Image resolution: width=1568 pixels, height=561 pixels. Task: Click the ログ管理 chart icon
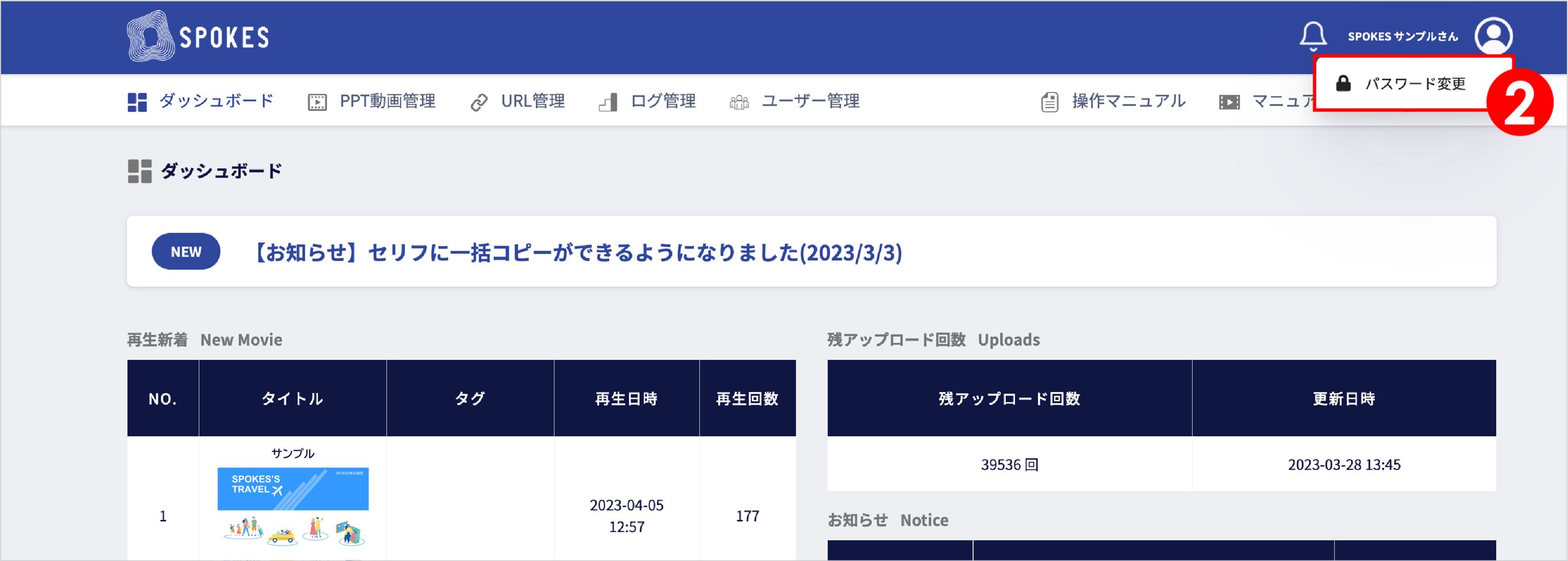(x=608, y=102)
